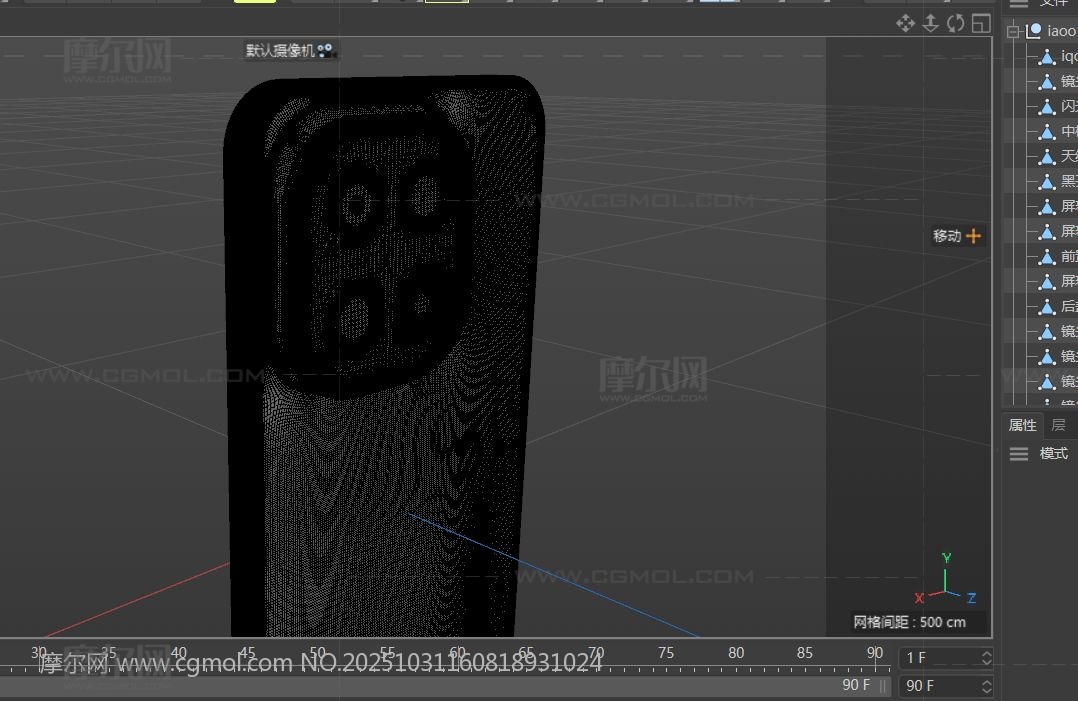Viewport: 1078px width, 701px height.
Task: Collapse the root object tree node
Action: point(1013,31)
